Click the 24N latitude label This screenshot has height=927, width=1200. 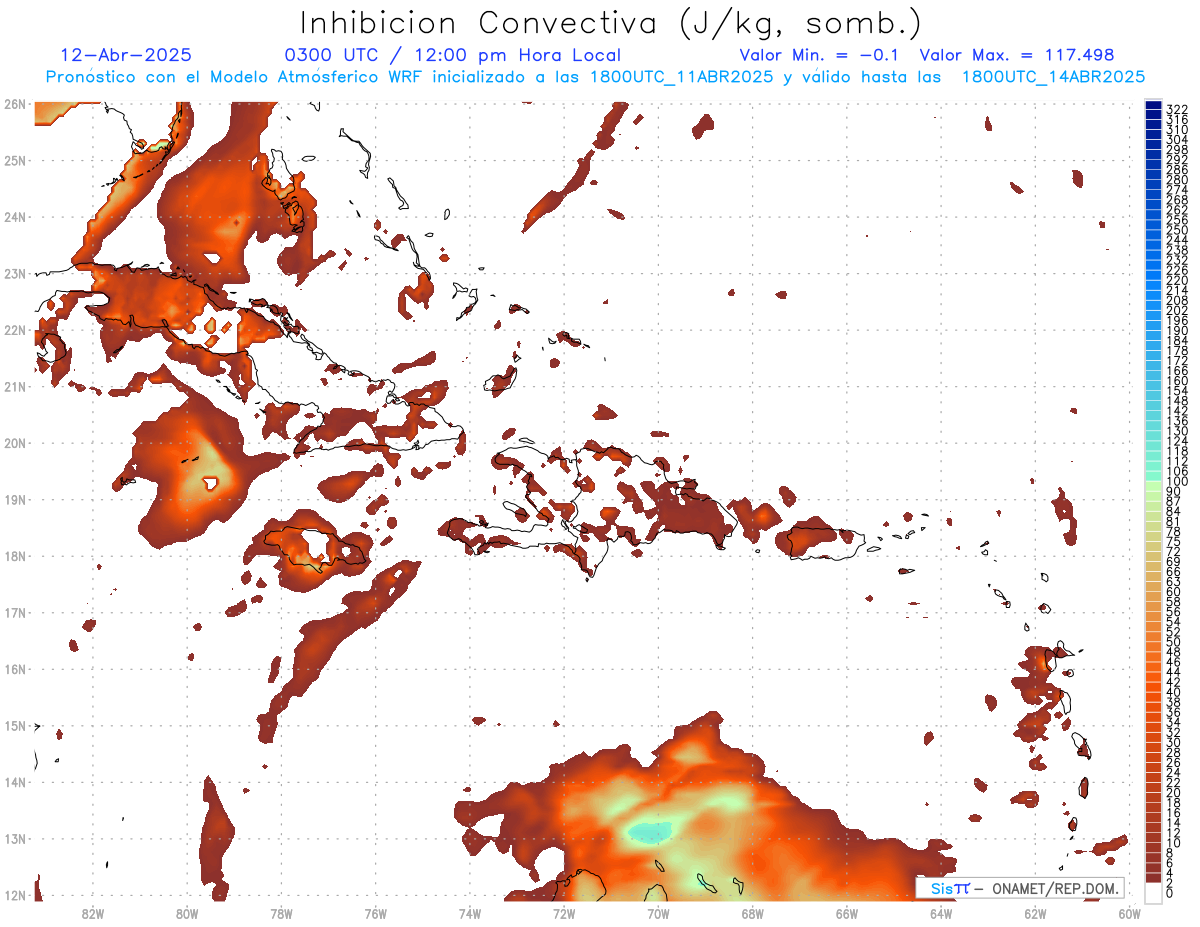[x=14, y=217]
